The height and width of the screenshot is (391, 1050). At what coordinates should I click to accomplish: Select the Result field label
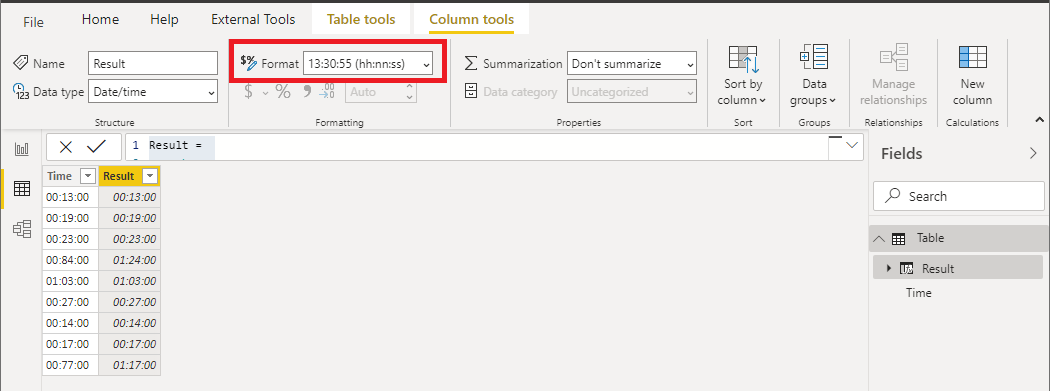point(938,268)
